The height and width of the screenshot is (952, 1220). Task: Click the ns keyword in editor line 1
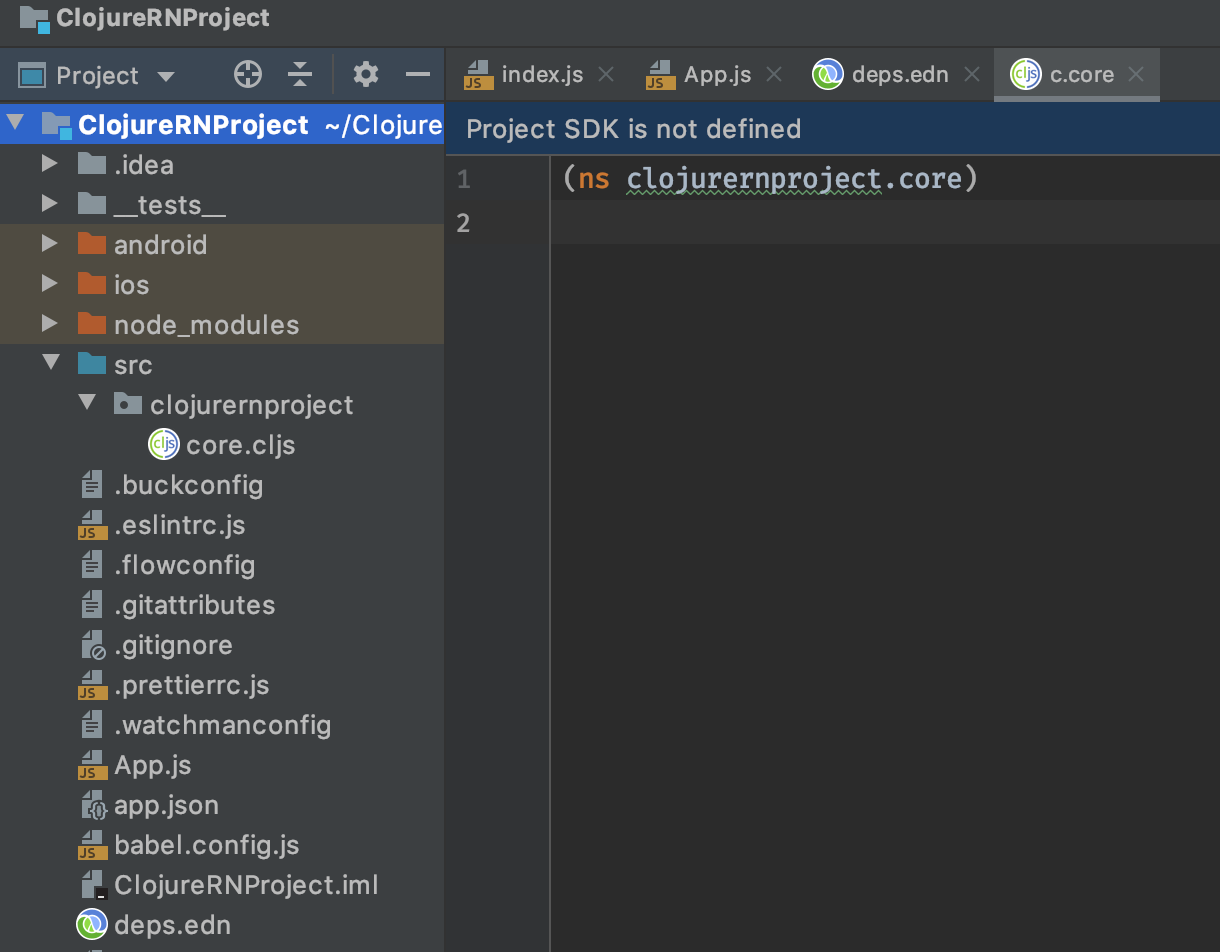pos(594,180)
